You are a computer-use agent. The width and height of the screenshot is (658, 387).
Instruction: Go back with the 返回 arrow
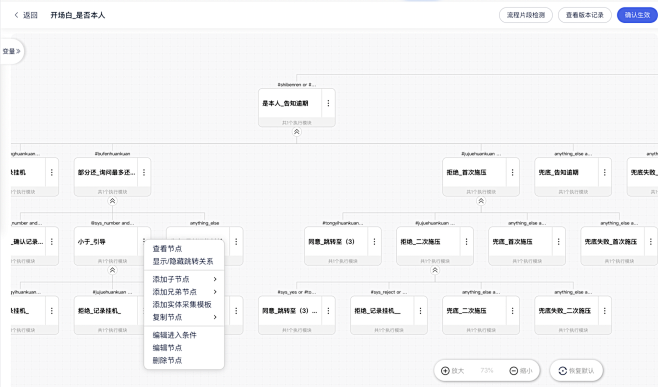click(17, 15)
